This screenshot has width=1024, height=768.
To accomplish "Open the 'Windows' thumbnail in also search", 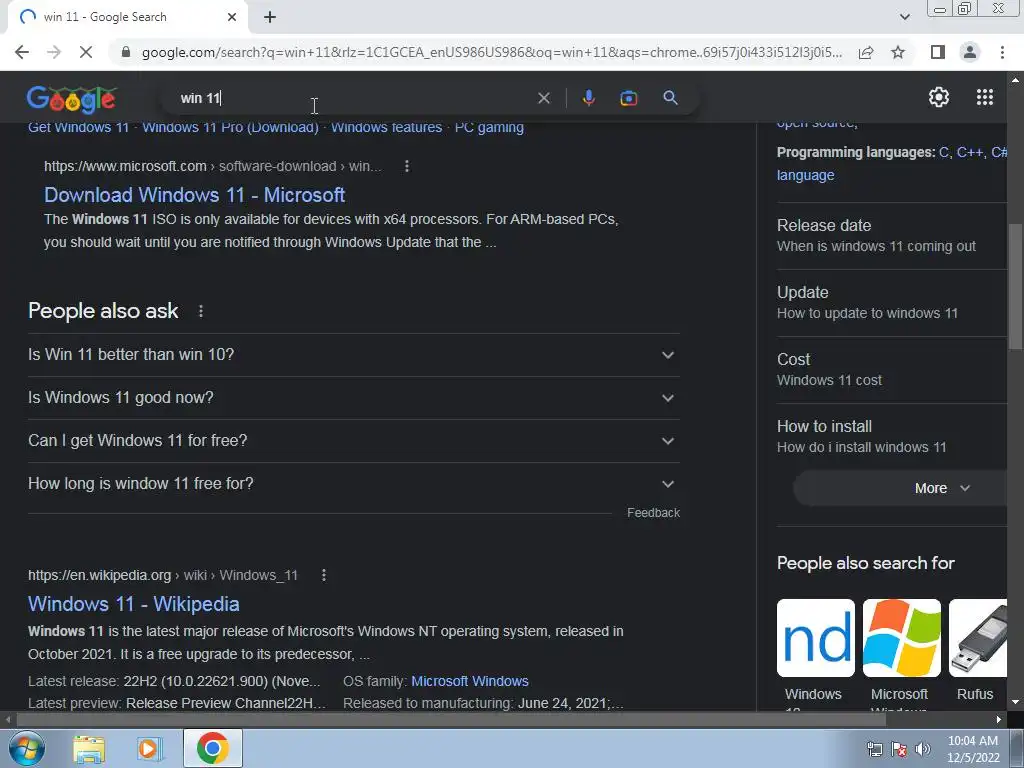I will (815, 638).
